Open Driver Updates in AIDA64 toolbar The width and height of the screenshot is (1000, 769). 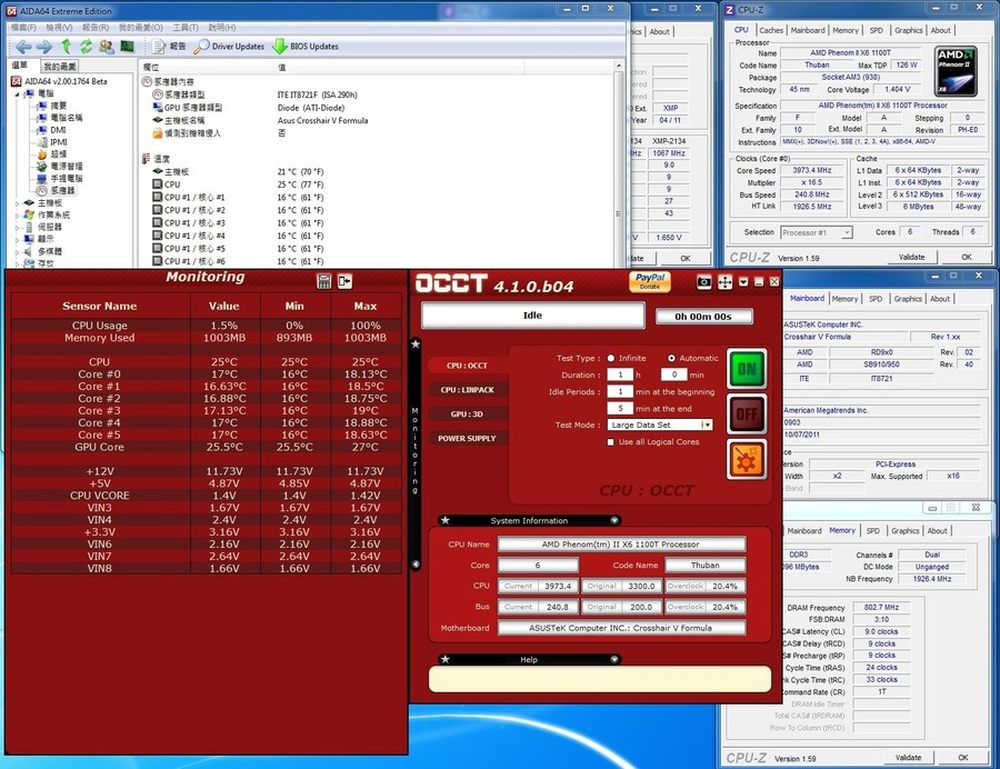click(x=230, y=46)
